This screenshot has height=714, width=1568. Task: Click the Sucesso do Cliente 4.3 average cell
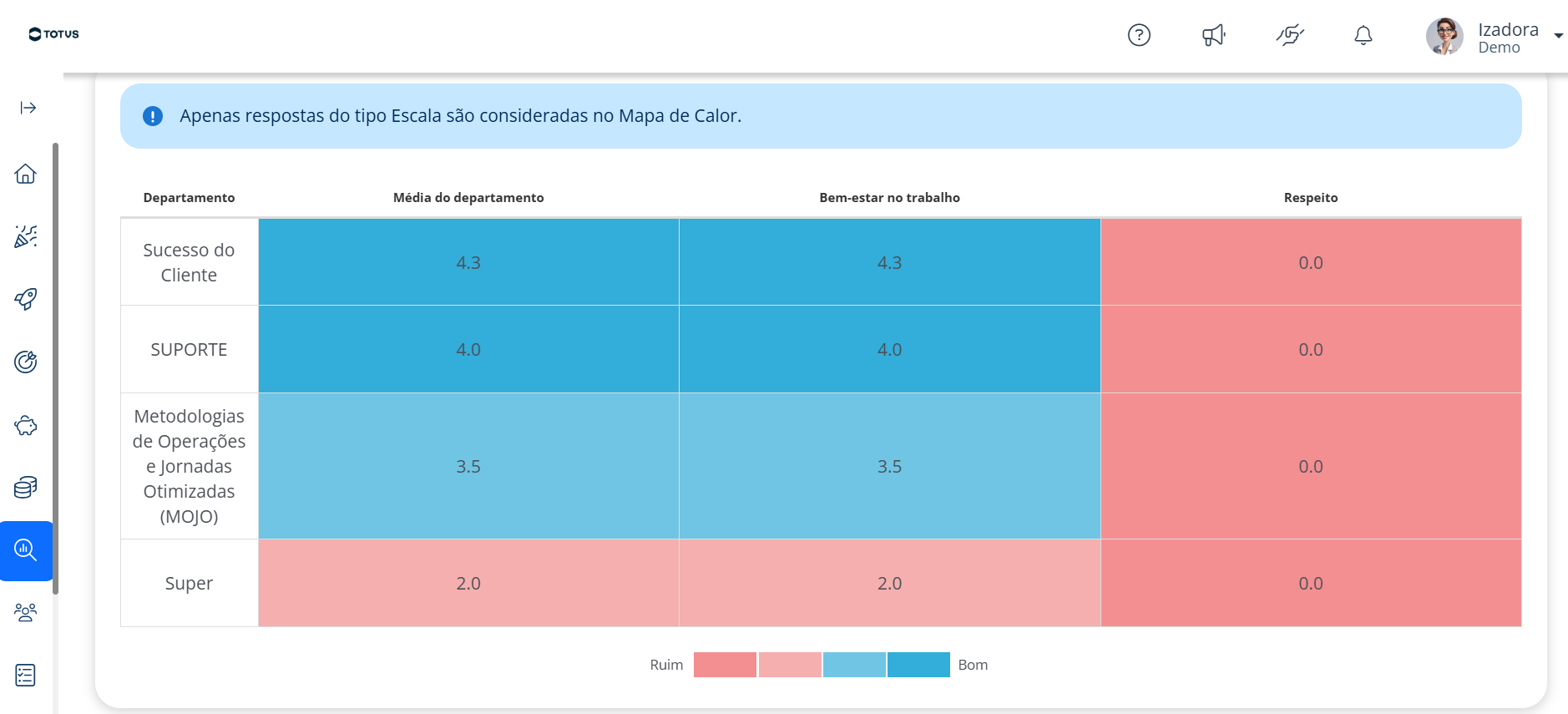pos(468,262)
